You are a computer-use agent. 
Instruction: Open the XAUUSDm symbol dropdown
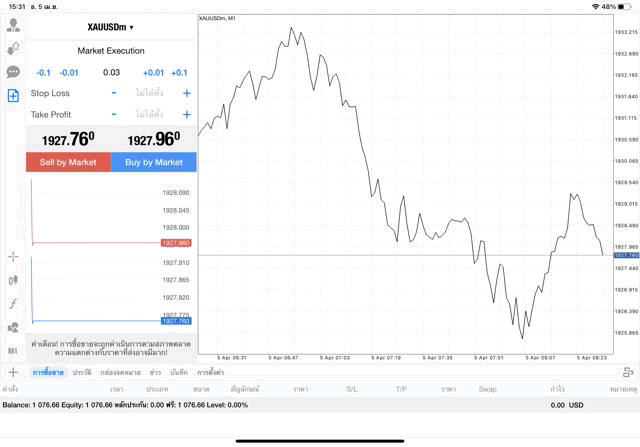(x=110, y=27)
